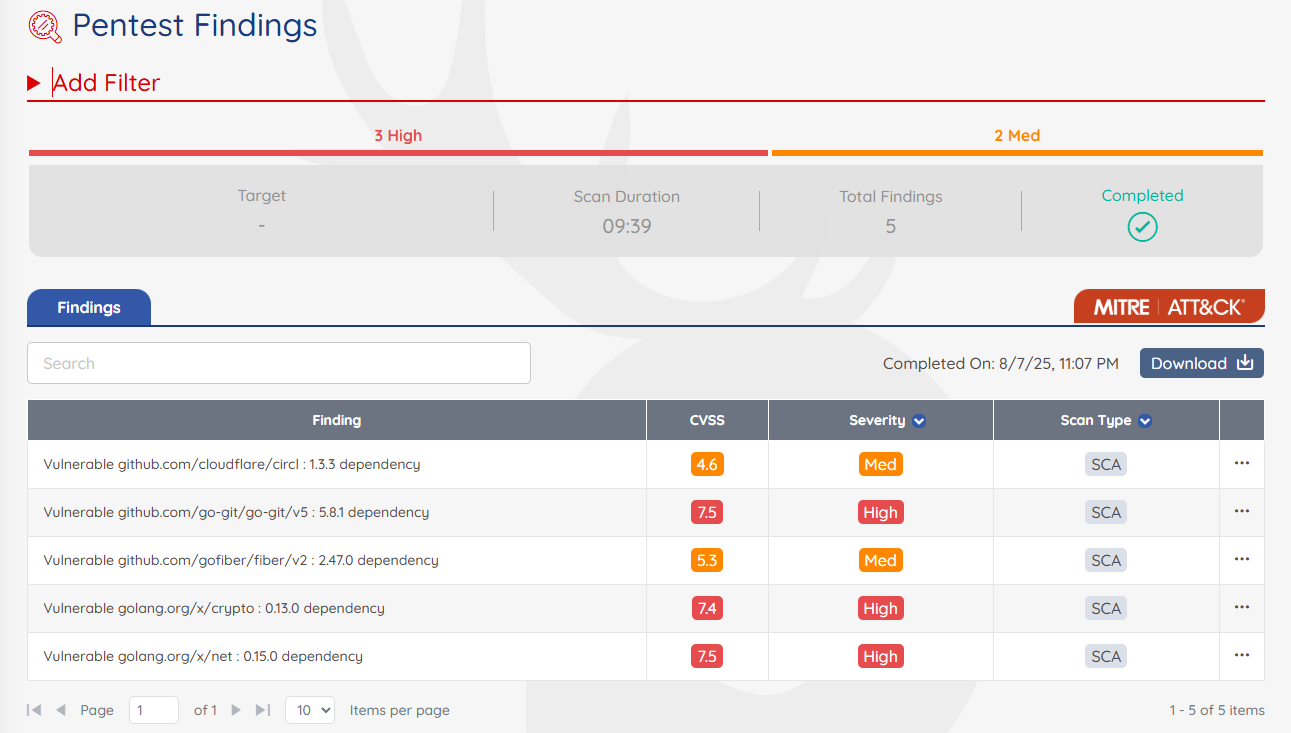Click the 5.3 CVSS score badge
1291x733 pixels.
point(707,560)
